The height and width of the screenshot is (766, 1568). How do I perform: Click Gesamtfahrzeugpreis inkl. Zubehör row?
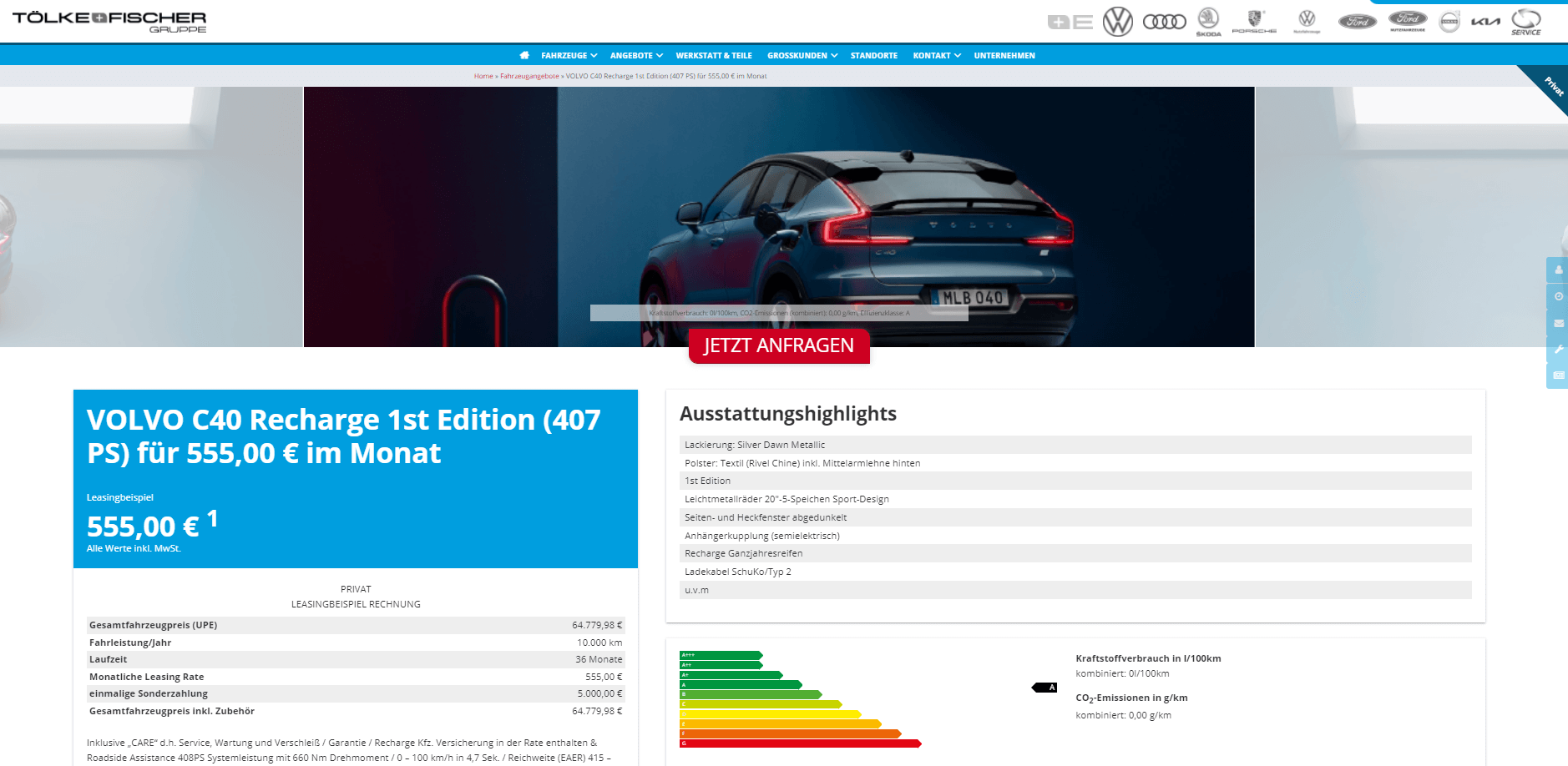click(x=356, y=711)
